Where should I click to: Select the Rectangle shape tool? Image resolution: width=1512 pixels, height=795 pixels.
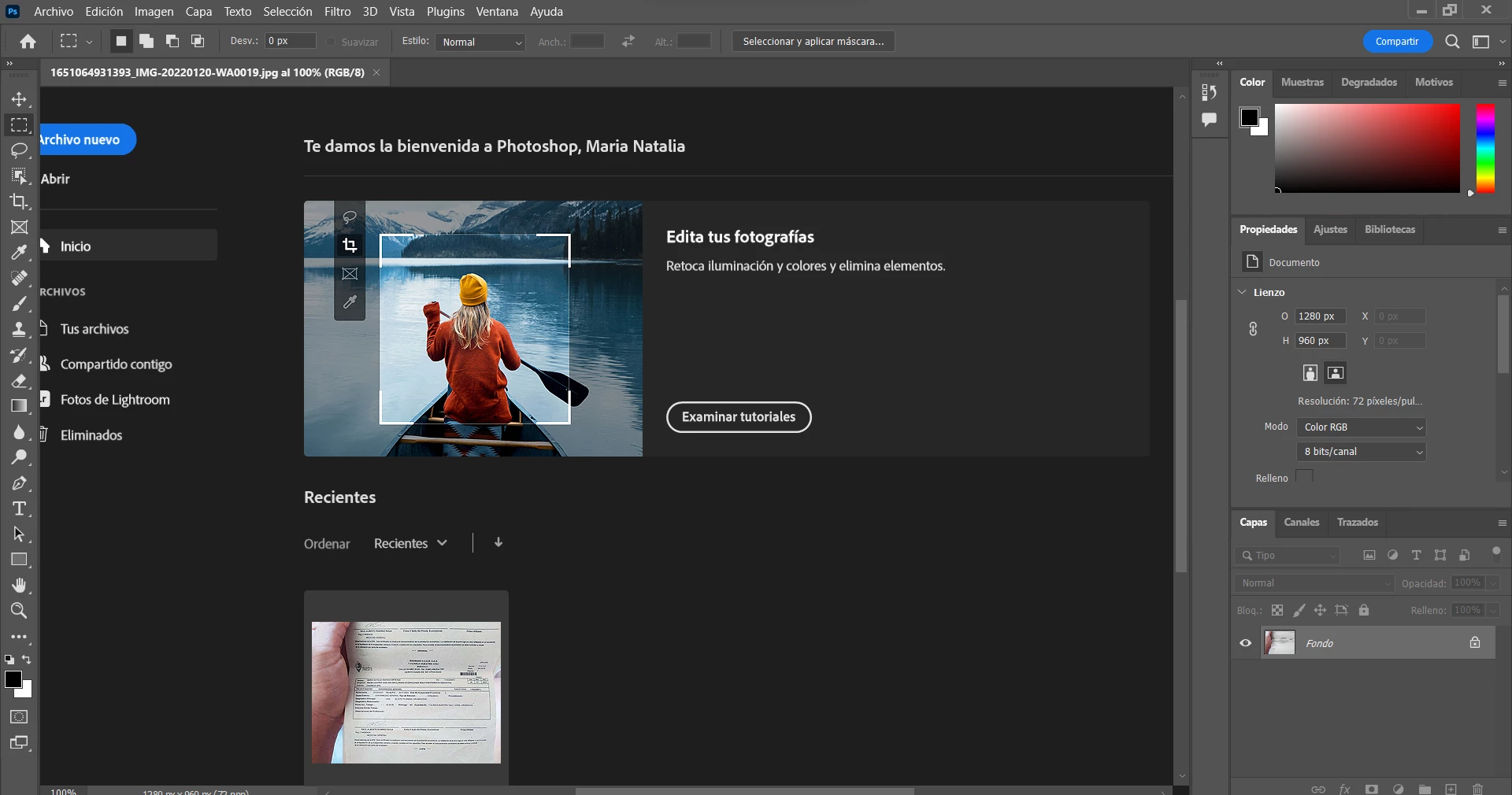coord(19,560)
